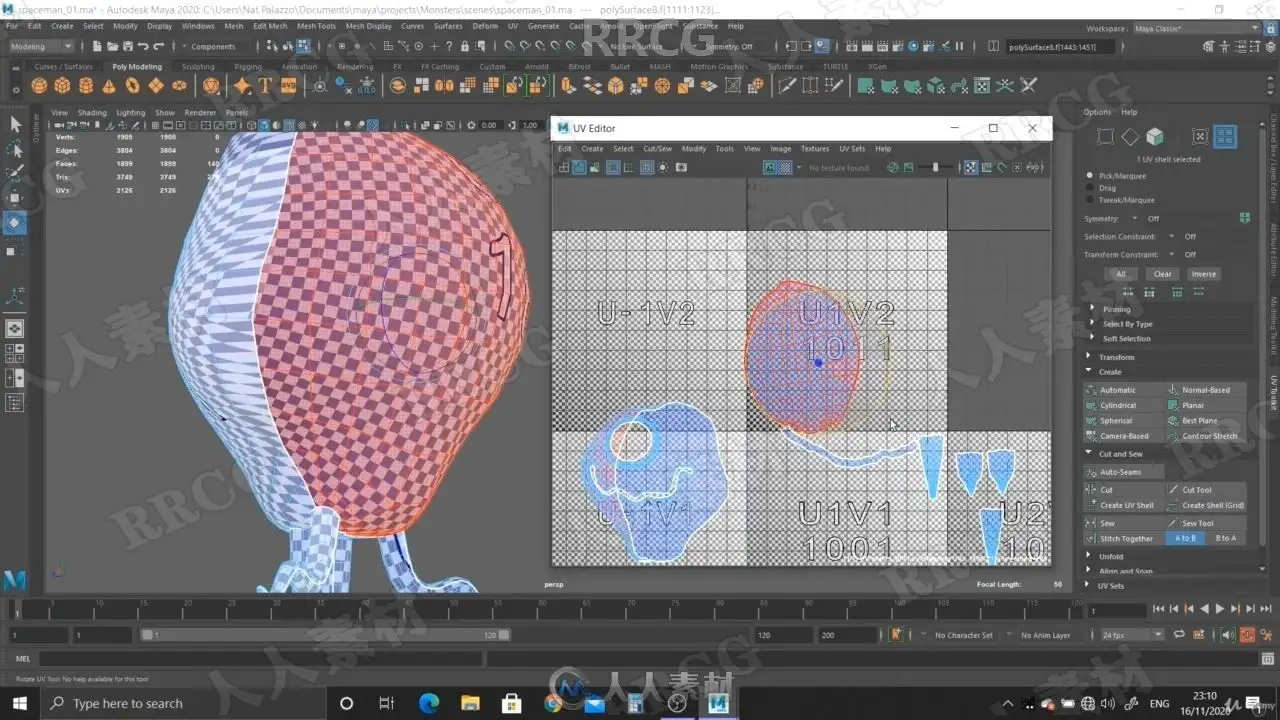Click the Create UV Shell button
The height and width of the screenshot is (720, 1280).
point(1124,505)
